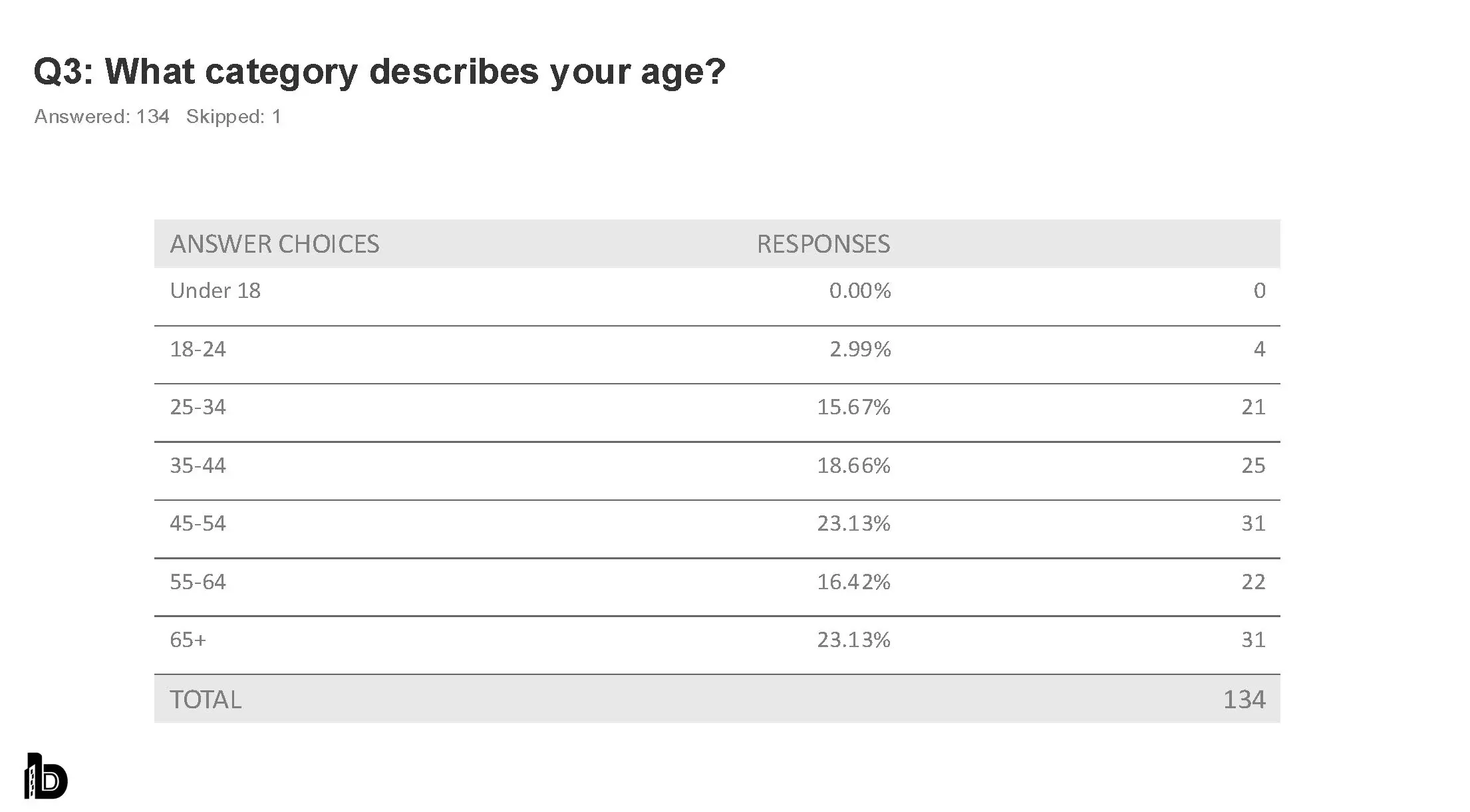This screenshot has height=812, width=1470.
Task: Select the ANSWER CHOICES column header
Action: point(274,244)
